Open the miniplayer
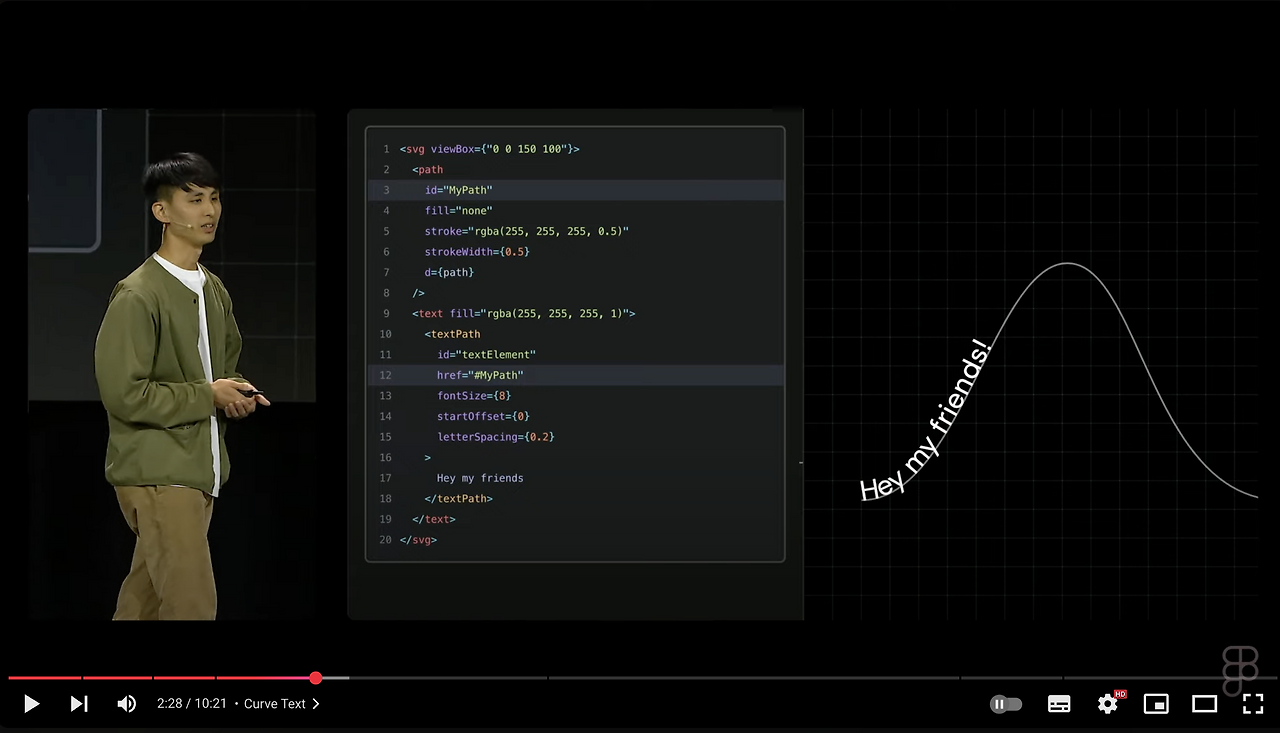 click(x=1156, y=703)
